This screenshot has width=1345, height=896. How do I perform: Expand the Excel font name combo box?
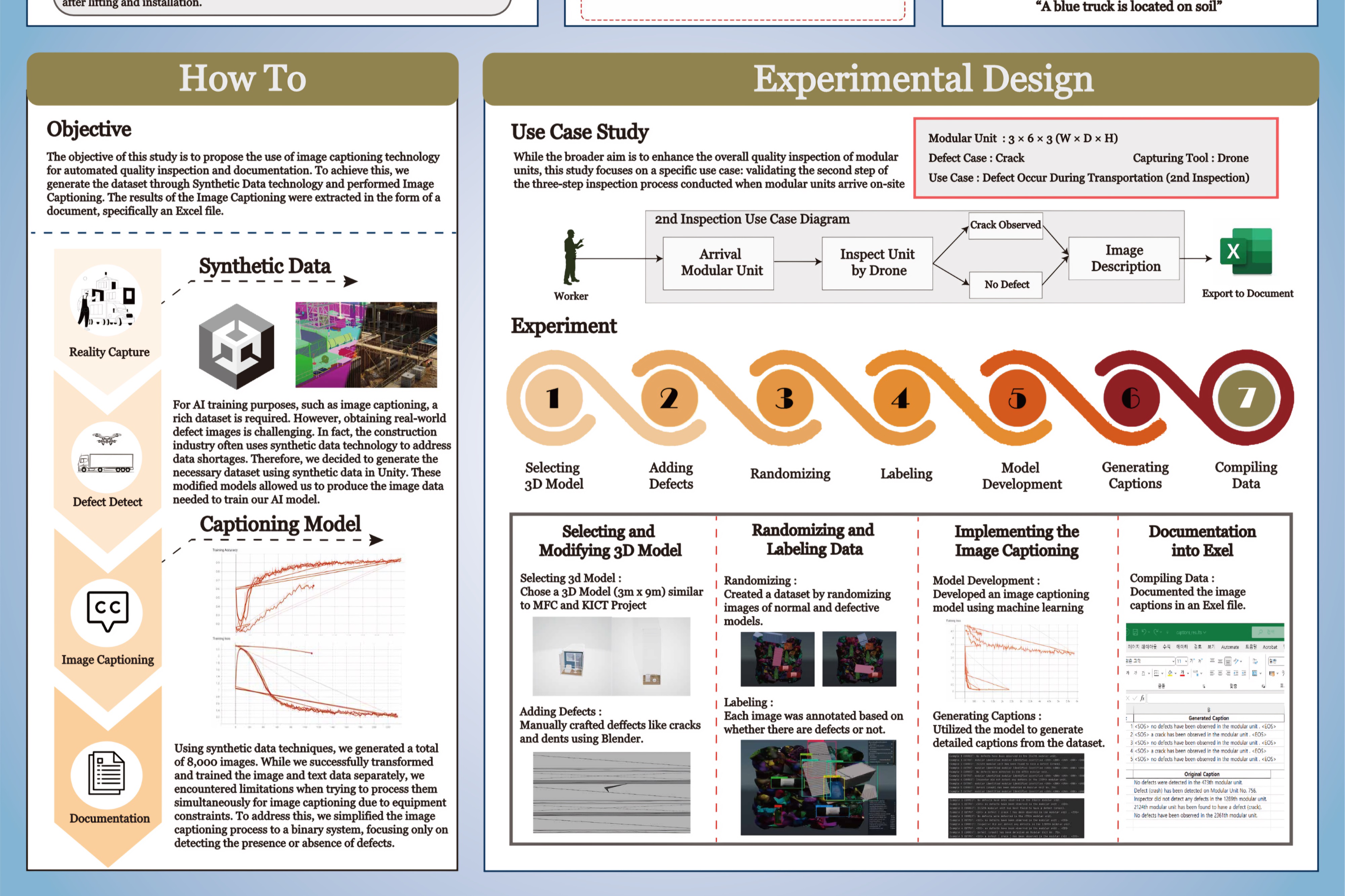point(1174,661)
